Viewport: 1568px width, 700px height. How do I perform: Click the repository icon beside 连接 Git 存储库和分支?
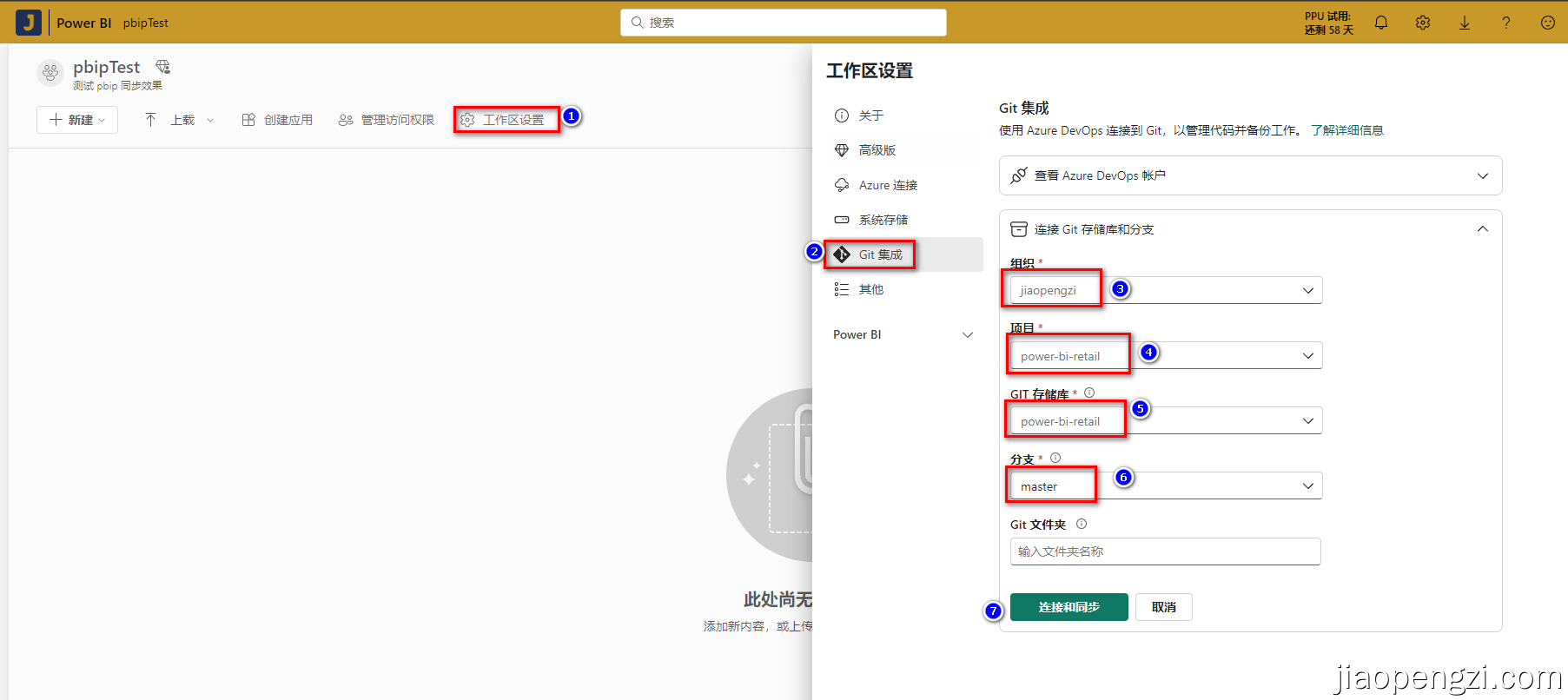coord(1019,229)
